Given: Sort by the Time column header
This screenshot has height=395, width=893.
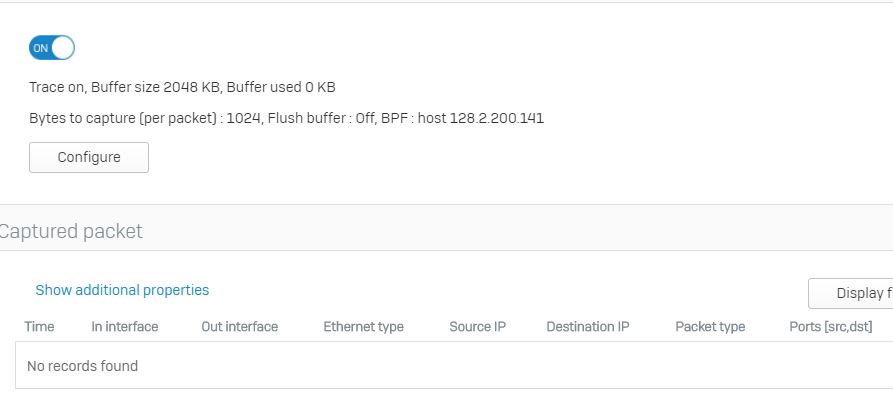Looking at the screenshot, I should coord(39,327).
